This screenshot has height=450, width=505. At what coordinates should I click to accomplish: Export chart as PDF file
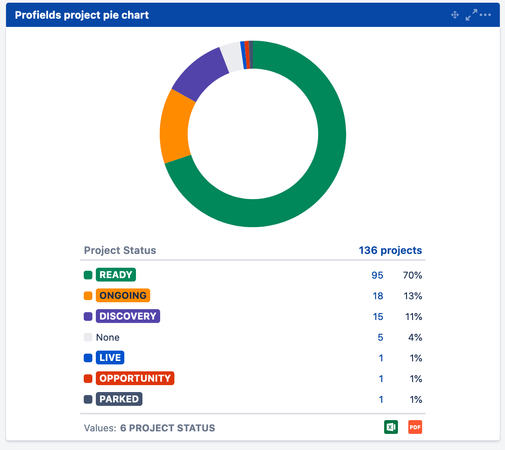pyautogui.click(x=415, y=427)
